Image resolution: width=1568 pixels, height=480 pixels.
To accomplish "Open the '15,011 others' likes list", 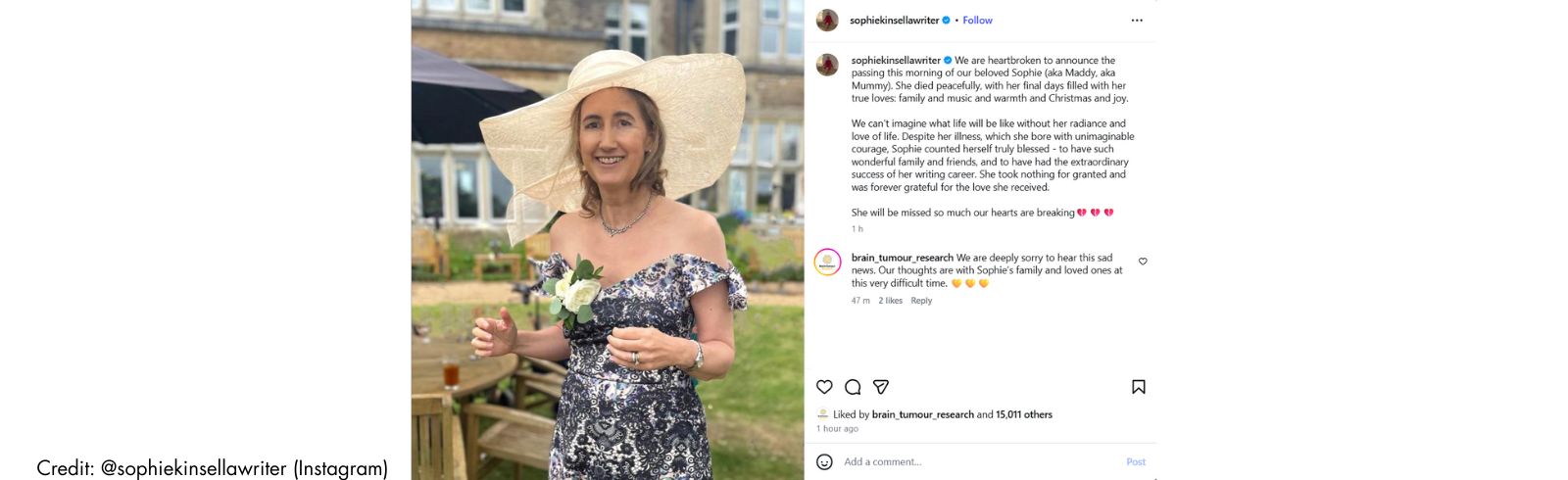I will (x=1024, y=414).
